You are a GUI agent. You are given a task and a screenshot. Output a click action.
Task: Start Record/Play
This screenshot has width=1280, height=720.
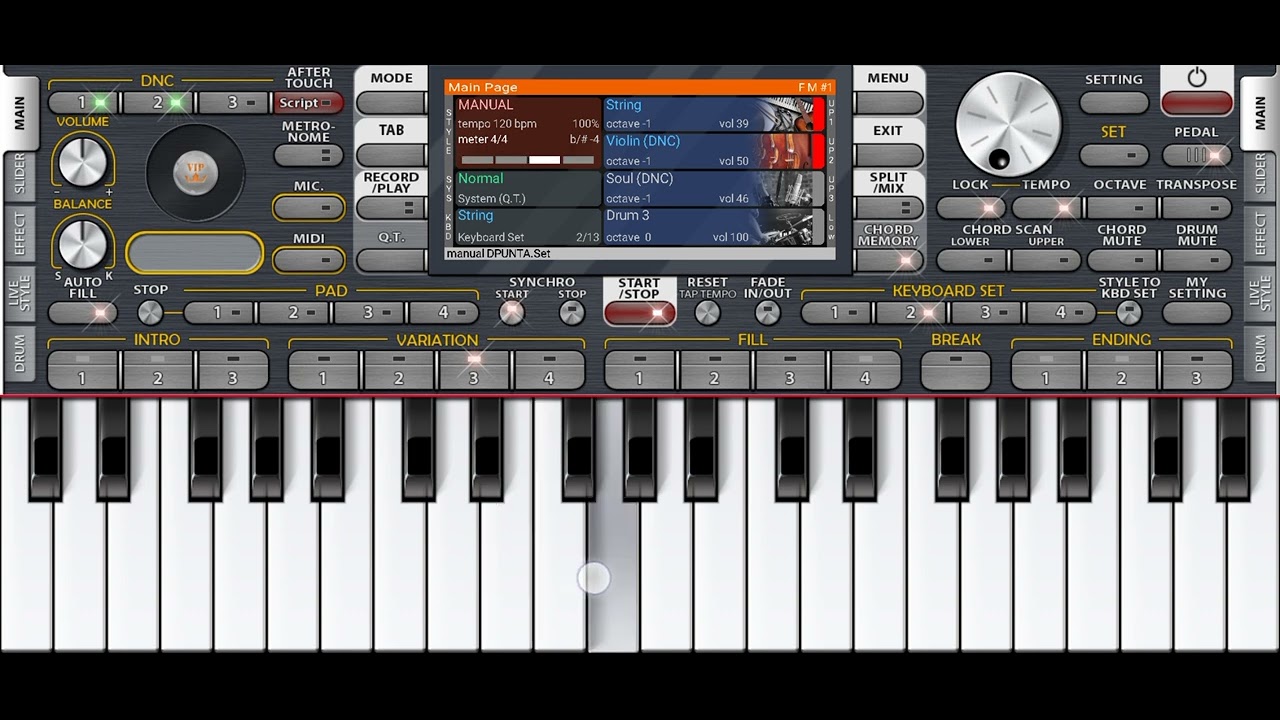(x=391, y=208)
